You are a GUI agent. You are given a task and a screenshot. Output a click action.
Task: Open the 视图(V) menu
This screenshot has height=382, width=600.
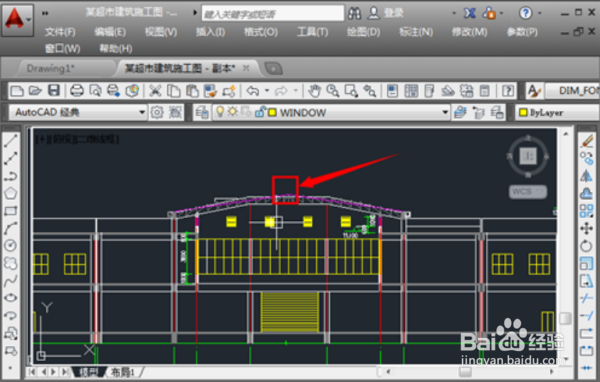161,32
